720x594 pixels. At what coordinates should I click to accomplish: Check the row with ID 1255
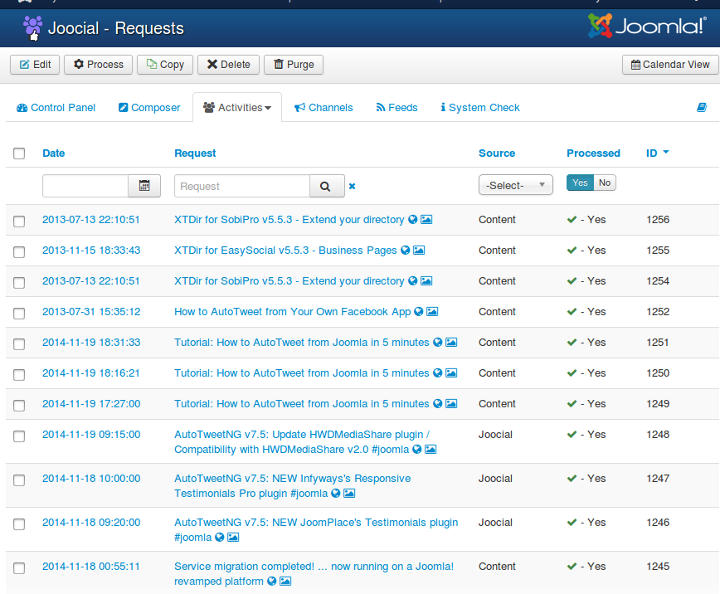(x=19, y=252)
